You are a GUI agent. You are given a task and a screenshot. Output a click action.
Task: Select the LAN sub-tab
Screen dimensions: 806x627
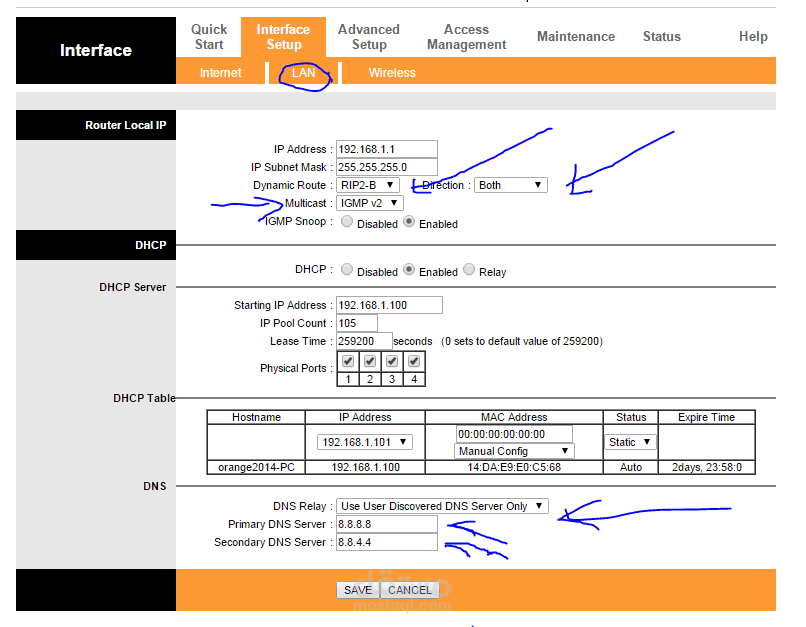[303, 72]
